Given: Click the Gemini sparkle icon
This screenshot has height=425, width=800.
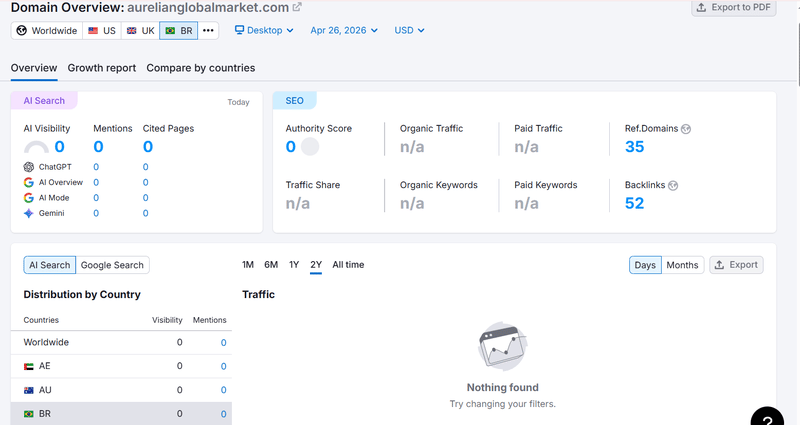Looking at the screenshot, I should click(x=29, y=213).
